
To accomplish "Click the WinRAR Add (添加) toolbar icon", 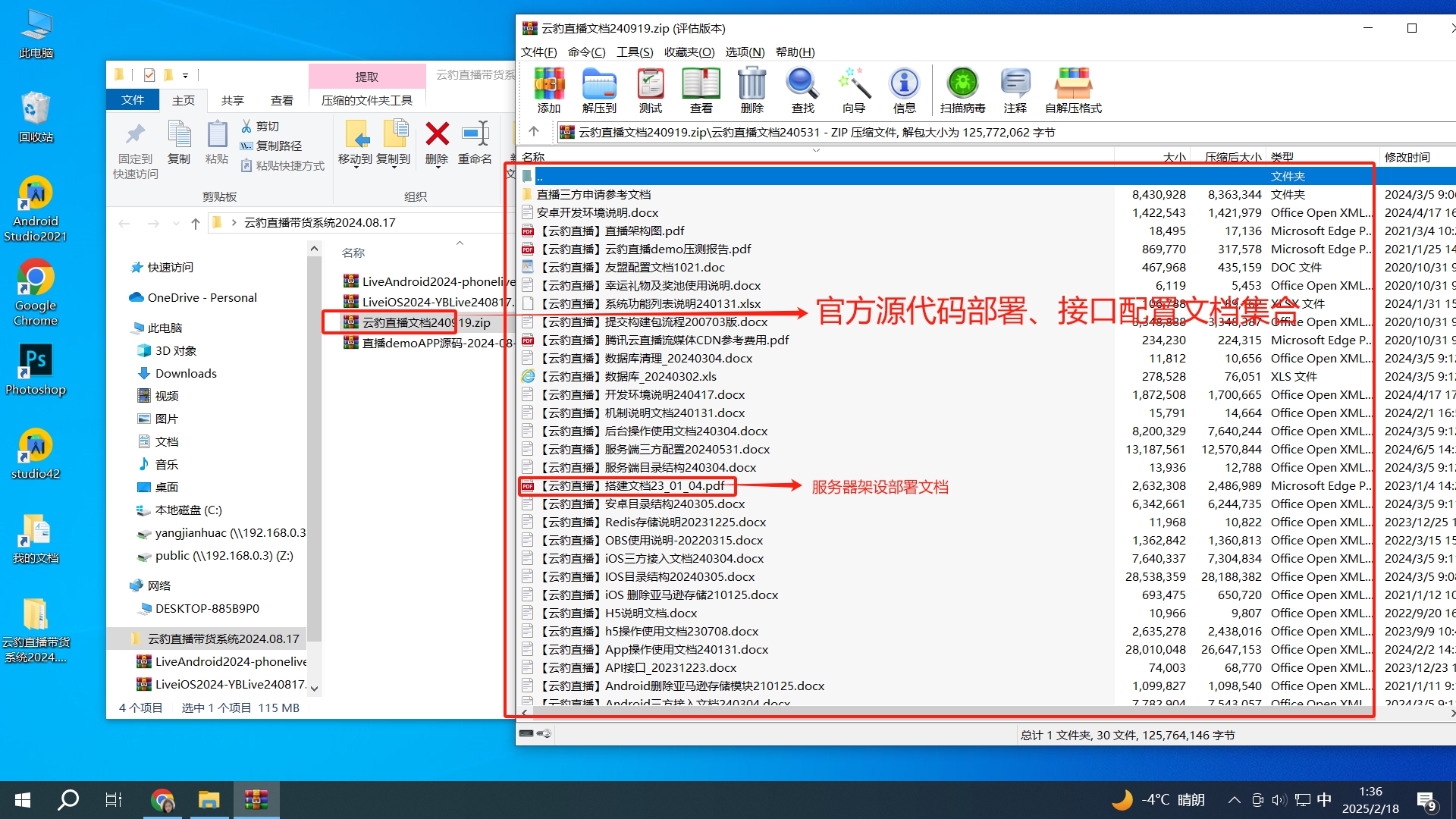I will pos(548,90).
